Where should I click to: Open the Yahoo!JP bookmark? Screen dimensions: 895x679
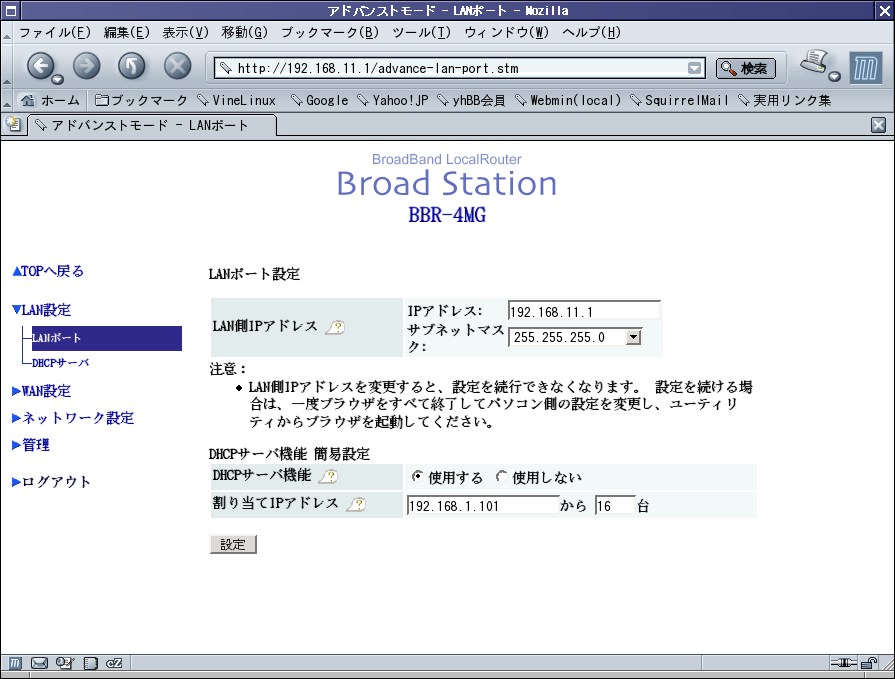(x=393, y=100)
